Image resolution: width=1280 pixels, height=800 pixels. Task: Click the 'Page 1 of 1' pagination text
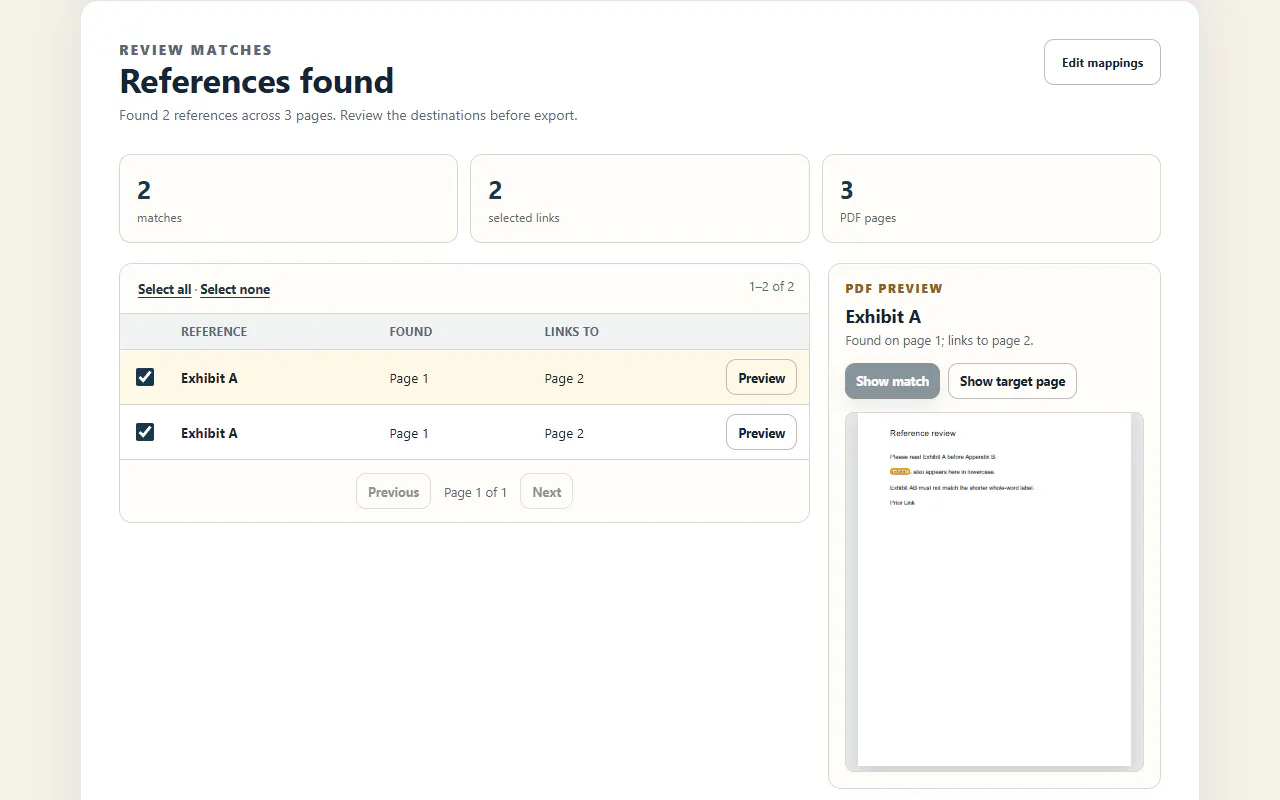click(476, 492)
